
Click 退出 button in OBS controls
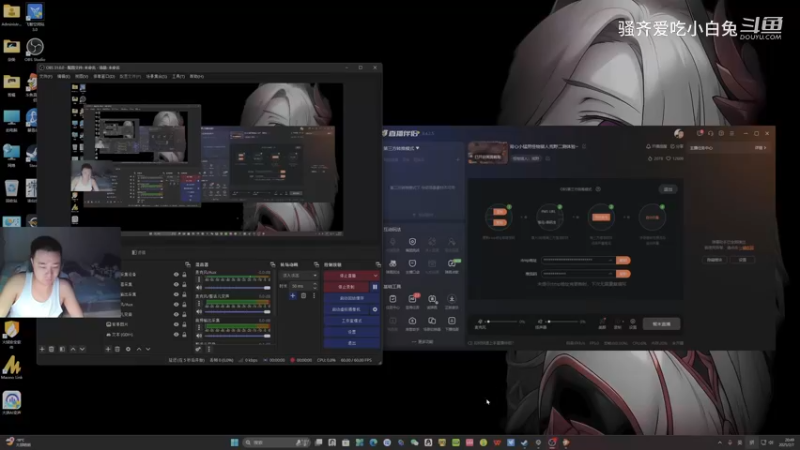(352, 343)
